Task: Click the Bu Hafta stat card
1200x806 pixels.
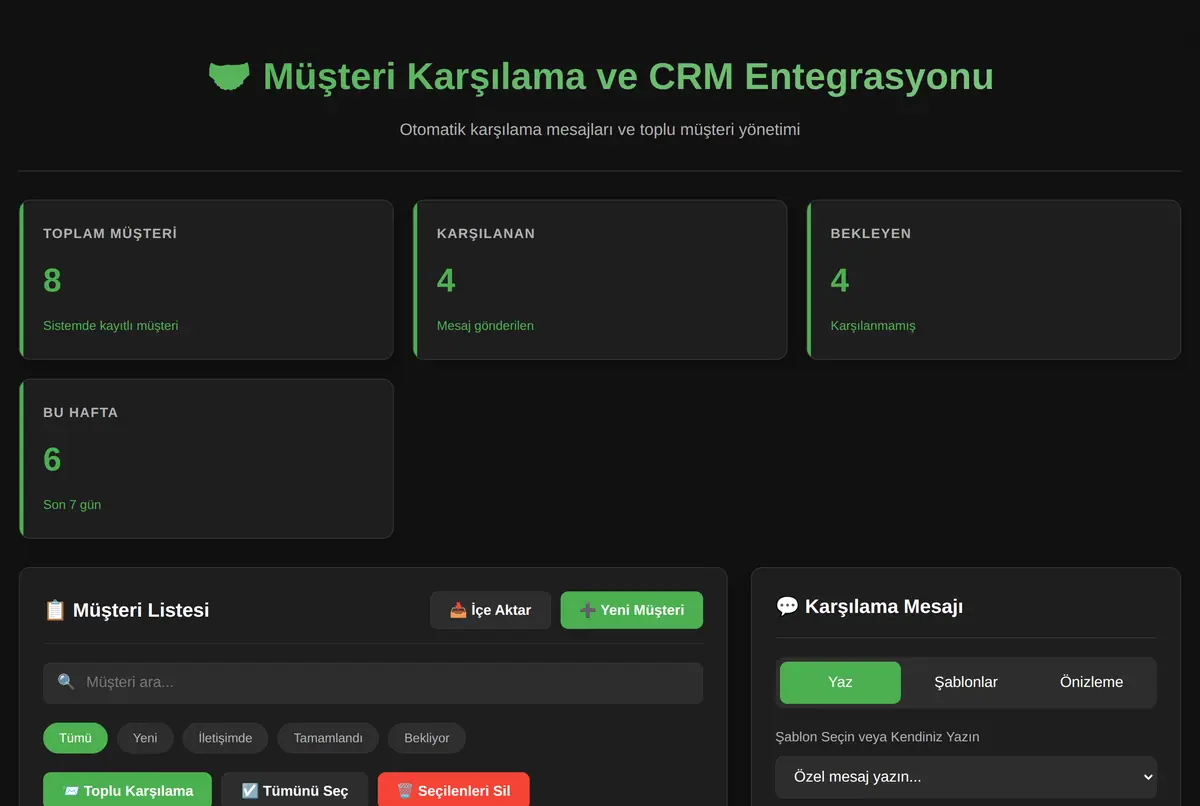Action: pos(206,459)
